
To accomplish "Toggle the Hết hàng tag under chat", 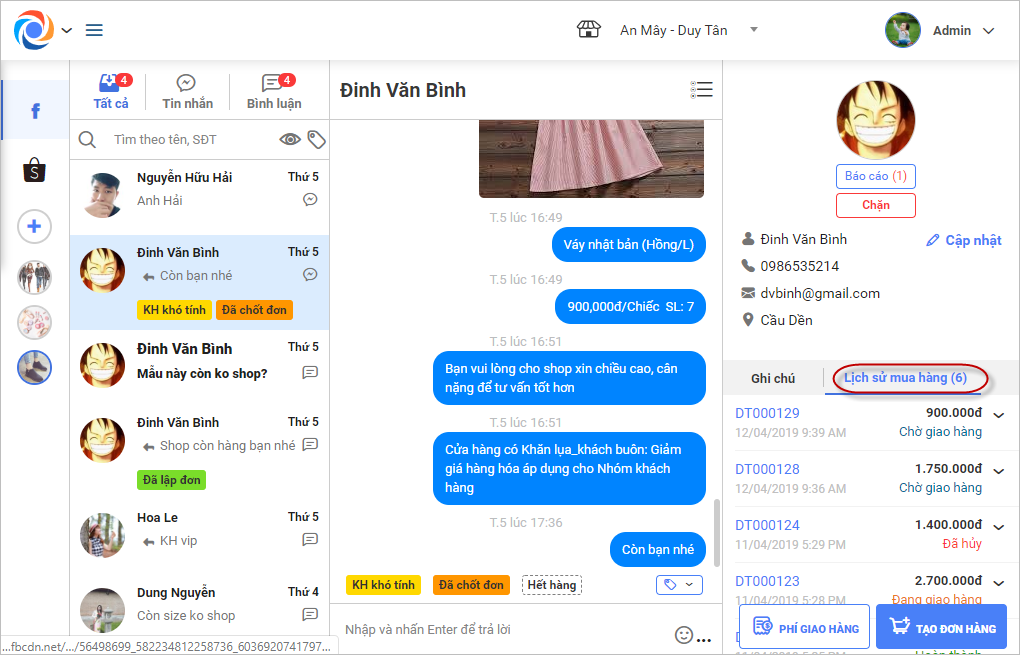I will click(552, 585).
